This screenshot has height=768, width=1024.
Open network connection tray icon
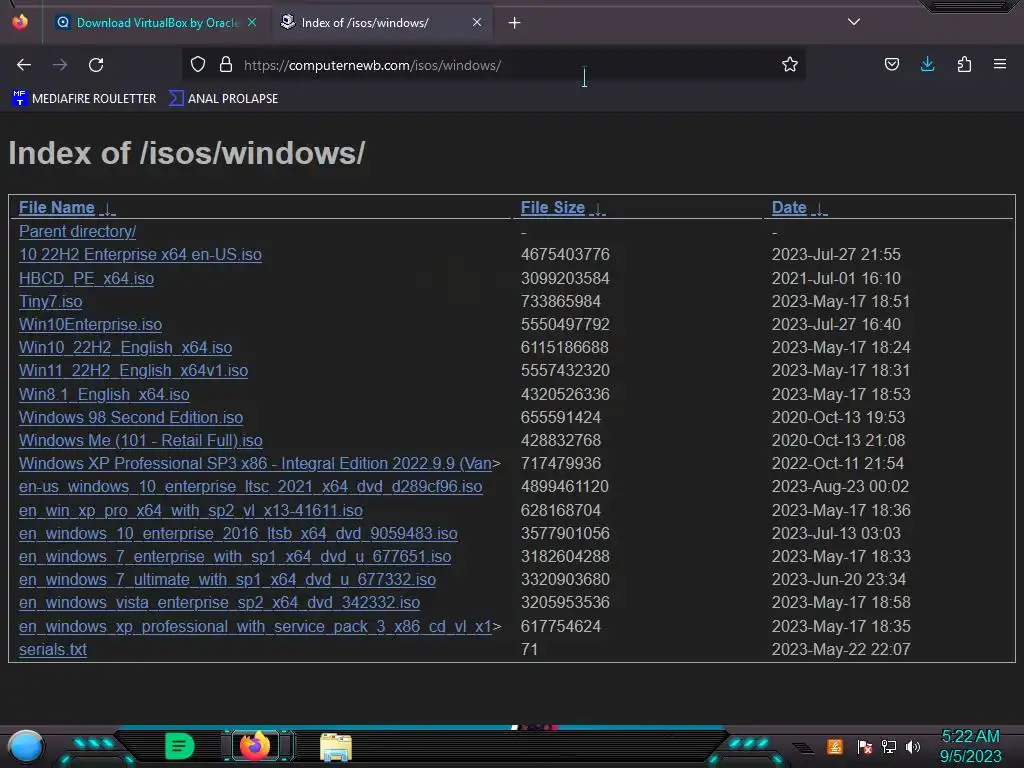pyautogui.click(x=889, y=746)
